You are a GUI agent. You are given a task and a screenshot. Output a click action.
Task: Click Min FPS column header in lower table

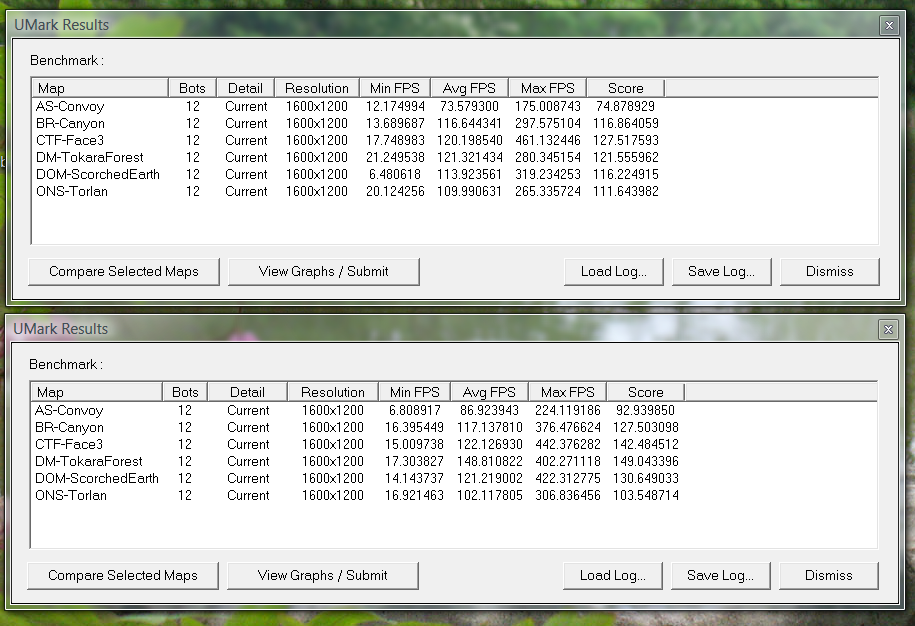[x=414, y=392]
